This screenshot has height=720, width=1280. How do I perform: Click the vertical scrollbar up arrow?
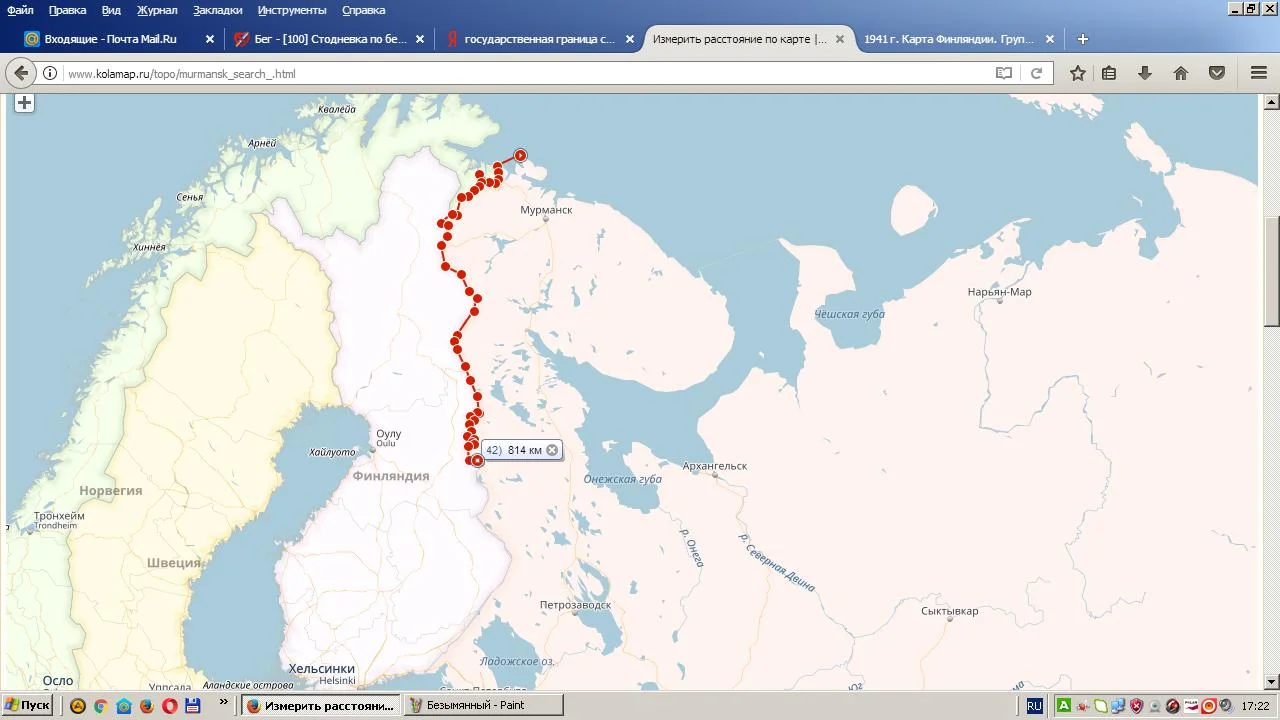point(1271,102)
